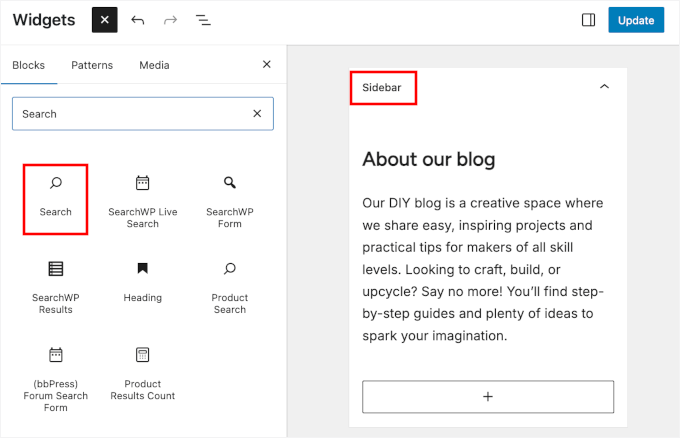This screenshot has width=680, height=438.
Task: Add the Heading block
Action: pos(142,282)
